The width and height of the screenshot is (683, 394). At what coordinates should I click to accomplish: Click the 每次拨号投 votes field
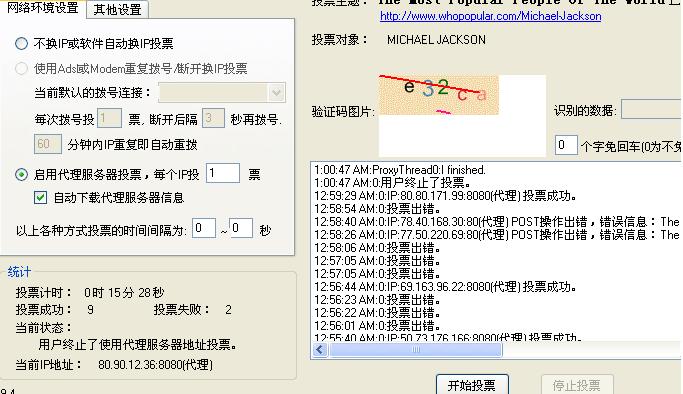tap(109, 118)
